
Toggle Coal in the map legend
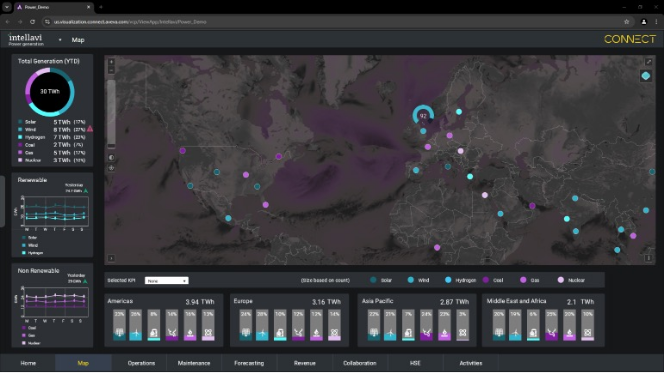point(493,280)
